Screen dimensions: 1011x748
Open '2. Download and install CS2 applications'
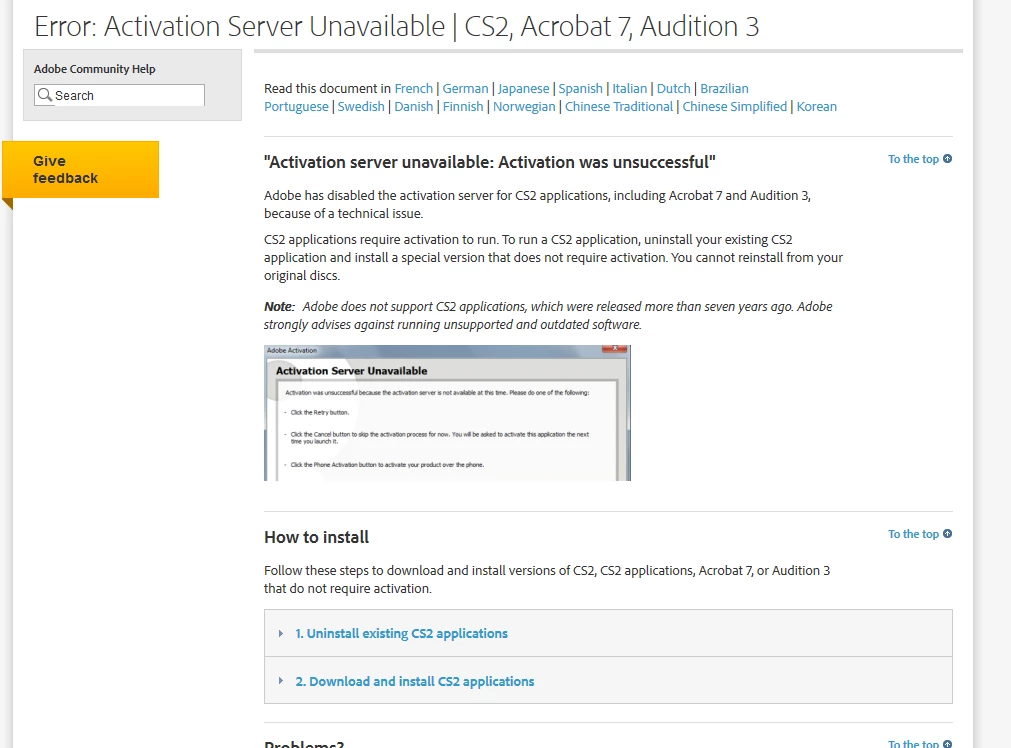point(415,681)
